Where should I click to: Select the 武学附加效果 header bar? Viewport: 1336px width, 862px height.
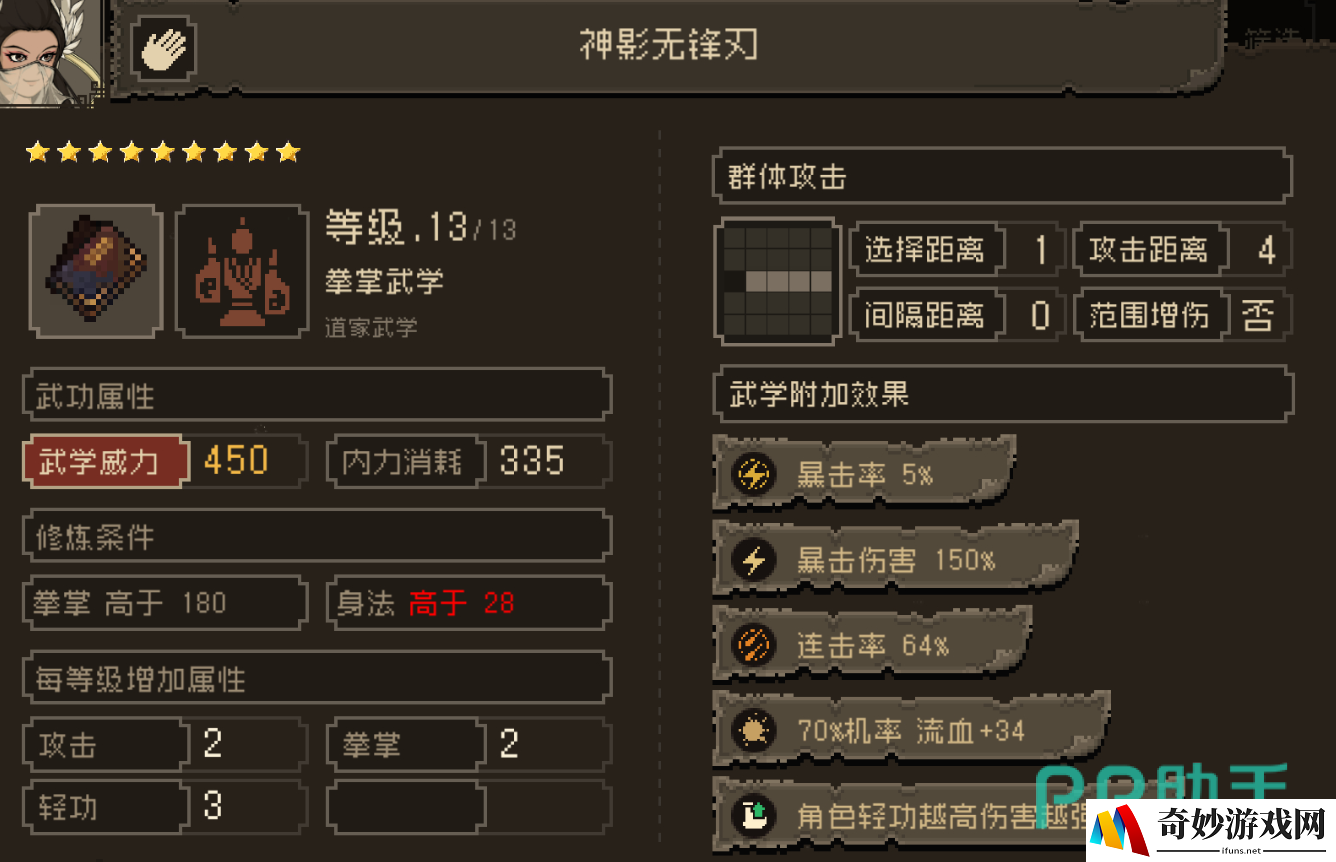coord(1002,394)
